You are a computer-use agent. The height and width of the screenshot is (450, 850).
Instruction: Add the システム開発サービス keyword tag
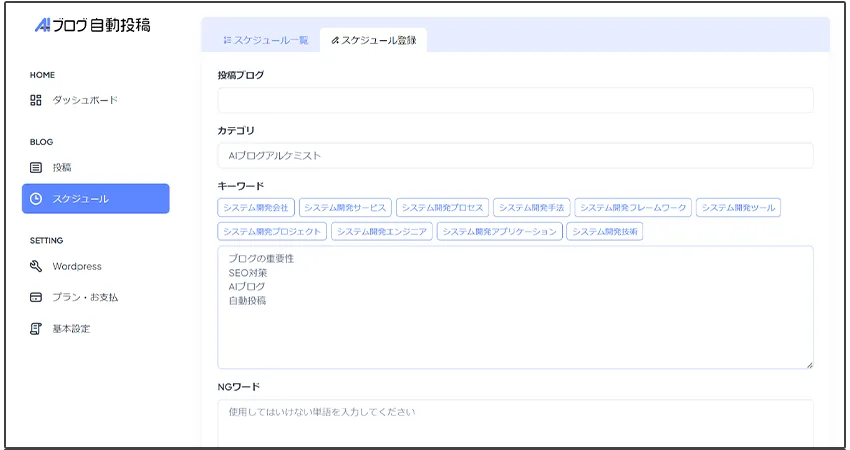(344, 208)
